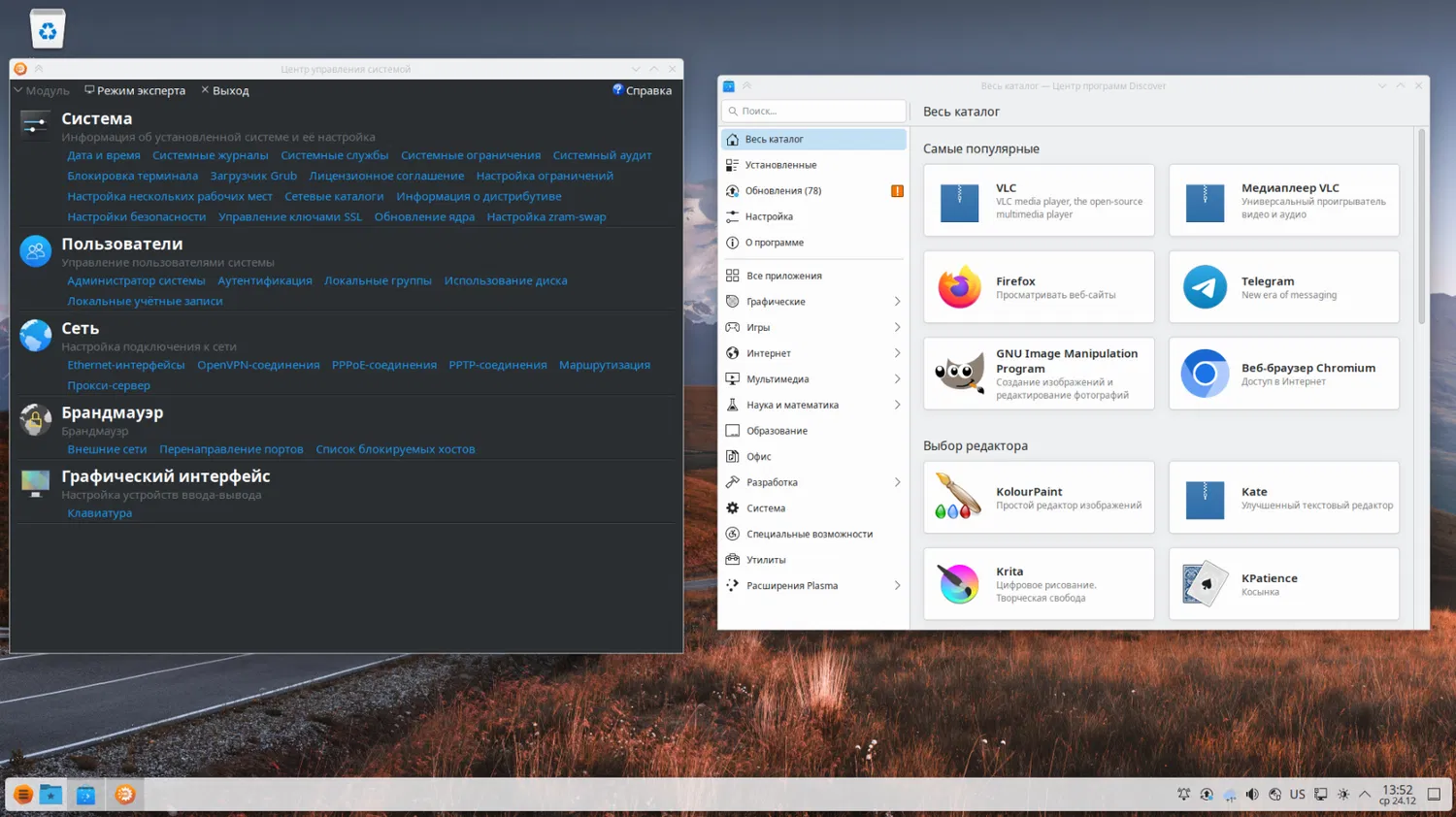
Task: Click the Графический интерфейс monitor icon
Action: click(35, 483)
